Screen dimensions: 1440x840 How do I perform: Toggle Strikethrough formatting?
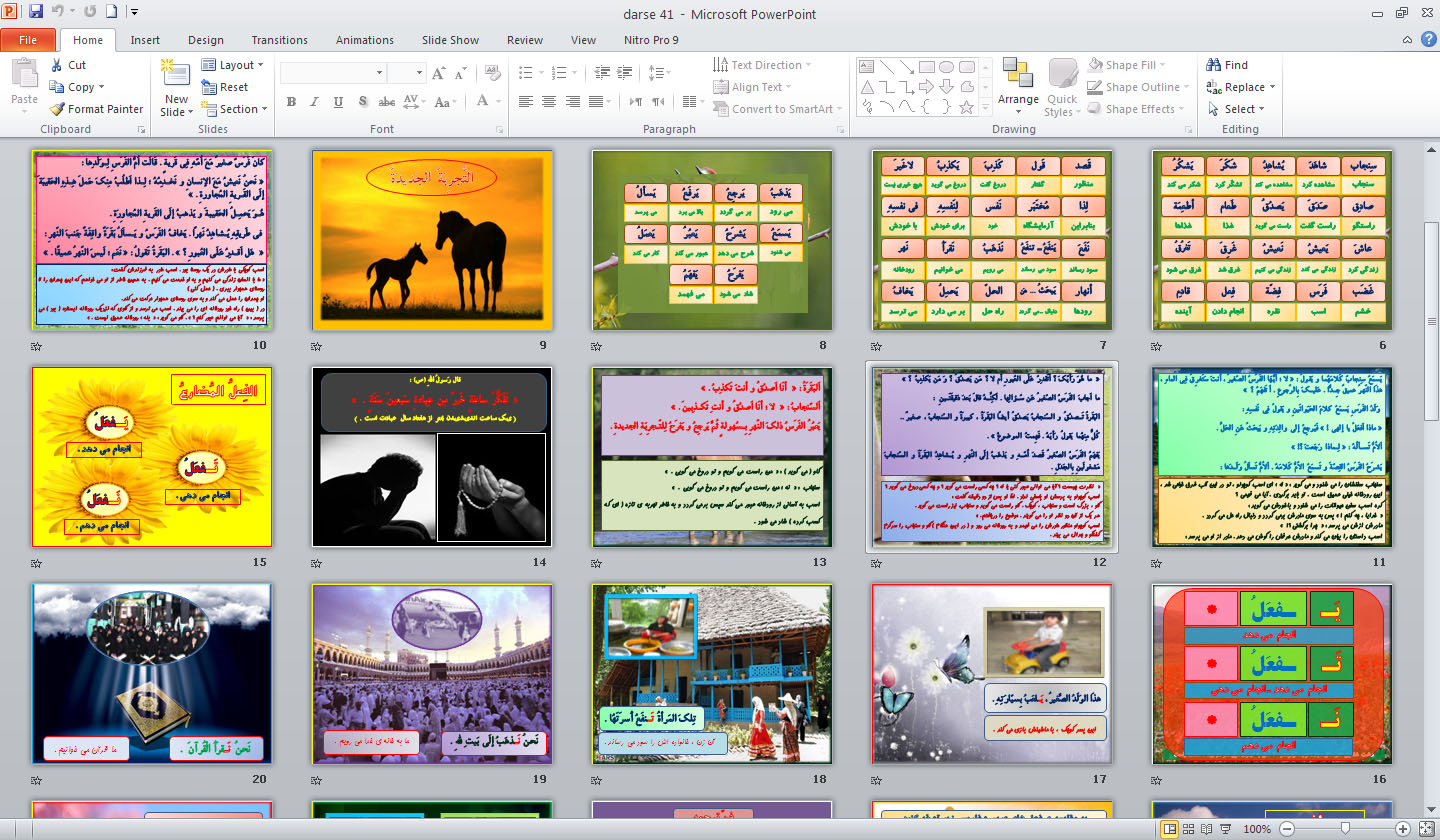[x=385, y=101]
